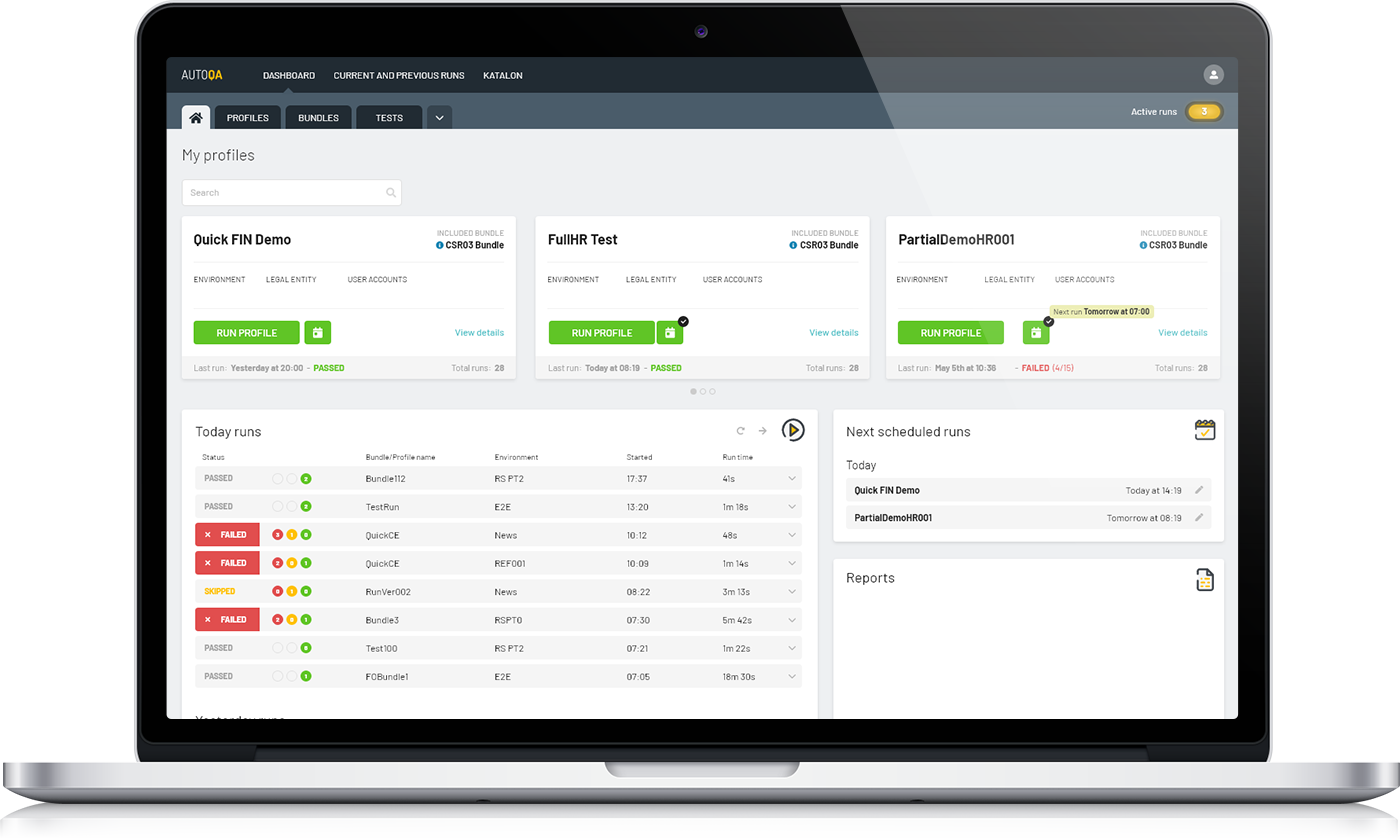Open the Next scheduled runs calendar icon
Viewport: 1400px width, 838px height.
[1205, 430]
